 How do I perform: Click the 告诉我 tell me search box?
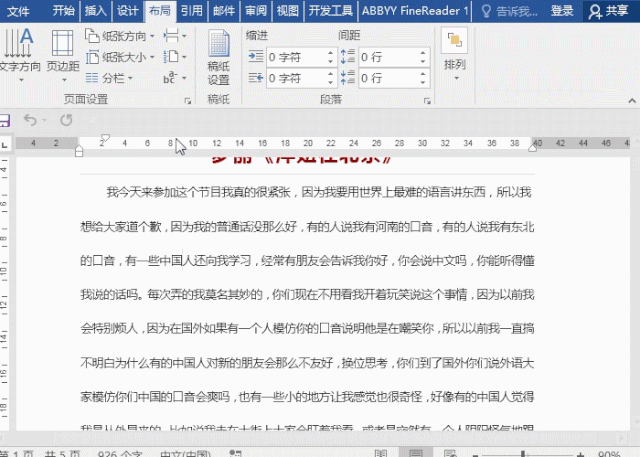[x=509, y=11]
